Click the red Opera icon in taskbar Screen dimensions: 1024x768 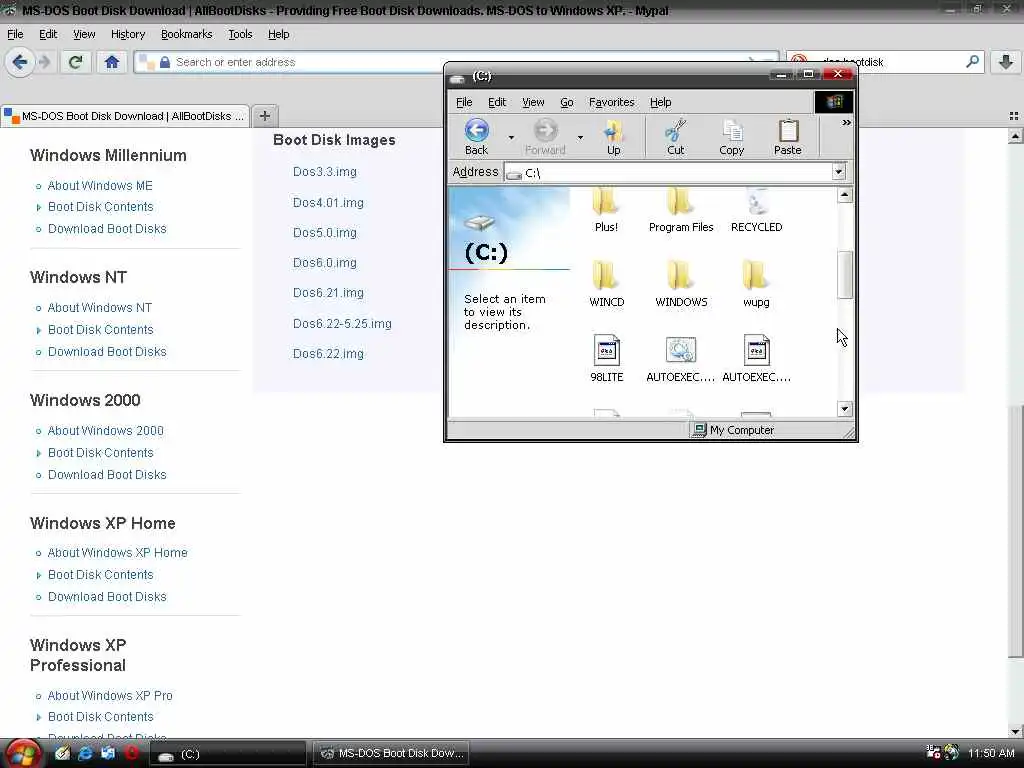pyautogui.click(x=131, y=753)
